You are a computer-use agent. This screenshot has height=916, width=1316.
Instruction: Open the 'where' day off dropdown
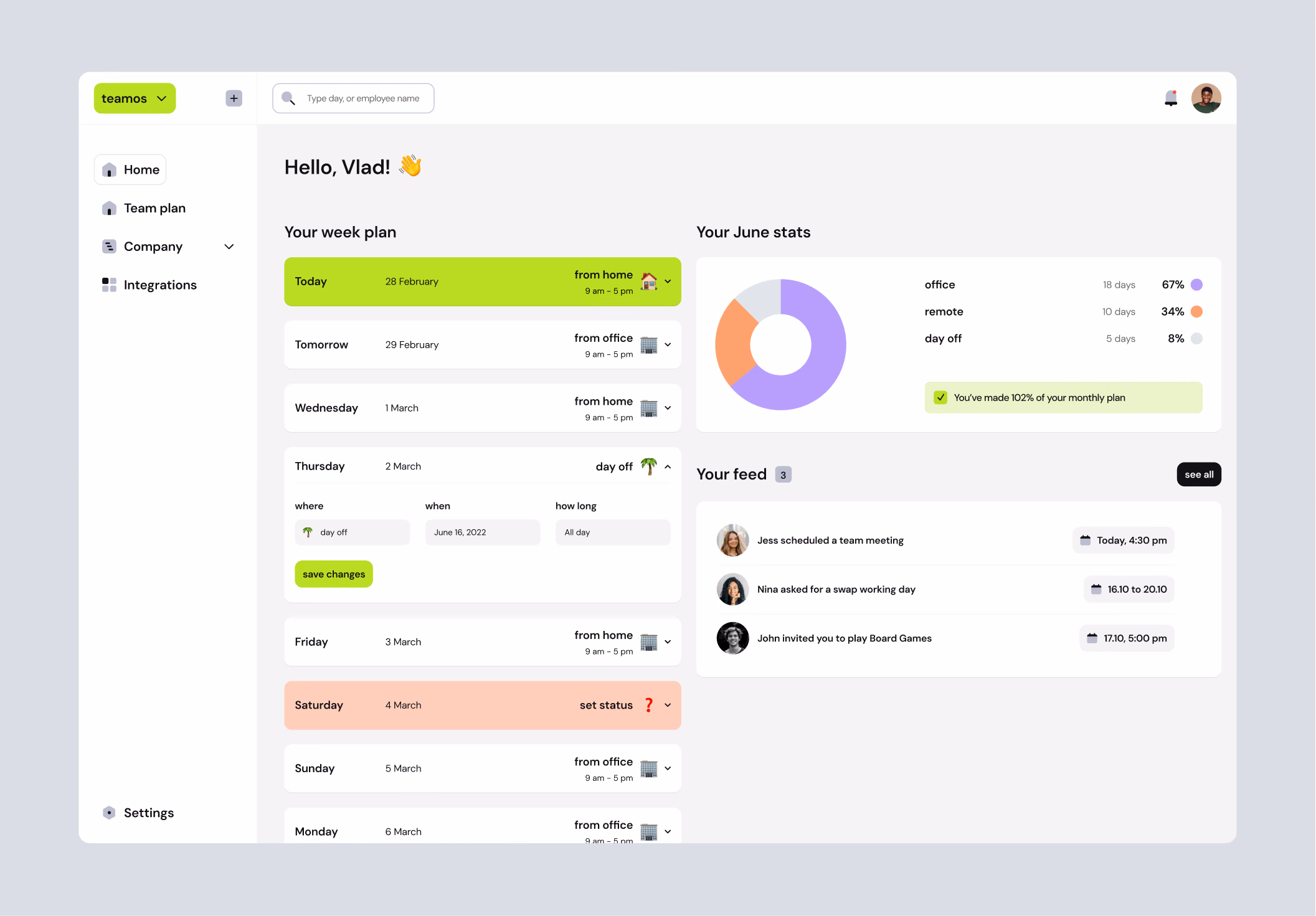pos(353,532)
